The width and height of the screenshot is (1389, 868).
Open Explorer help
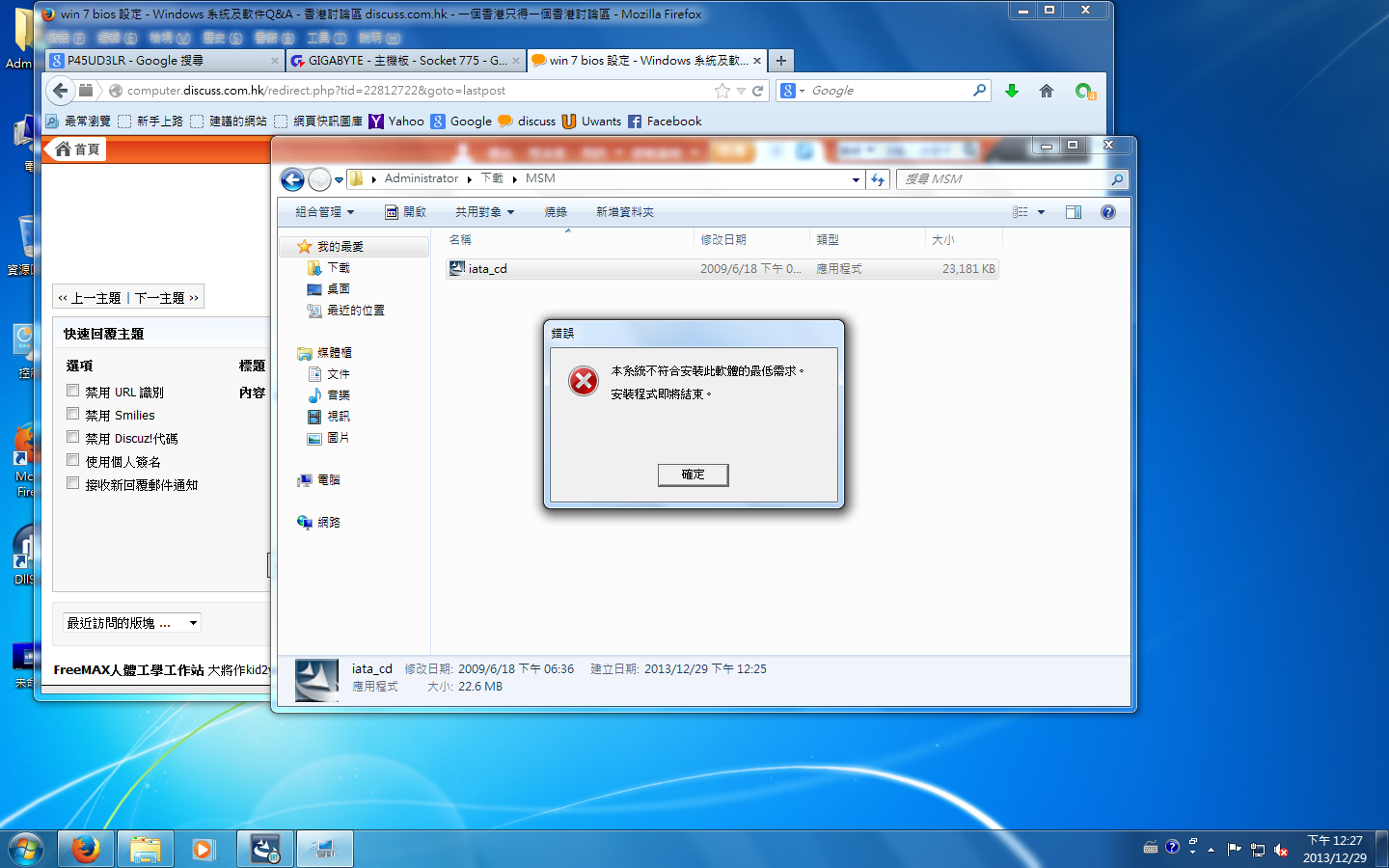coord(1108,212)
